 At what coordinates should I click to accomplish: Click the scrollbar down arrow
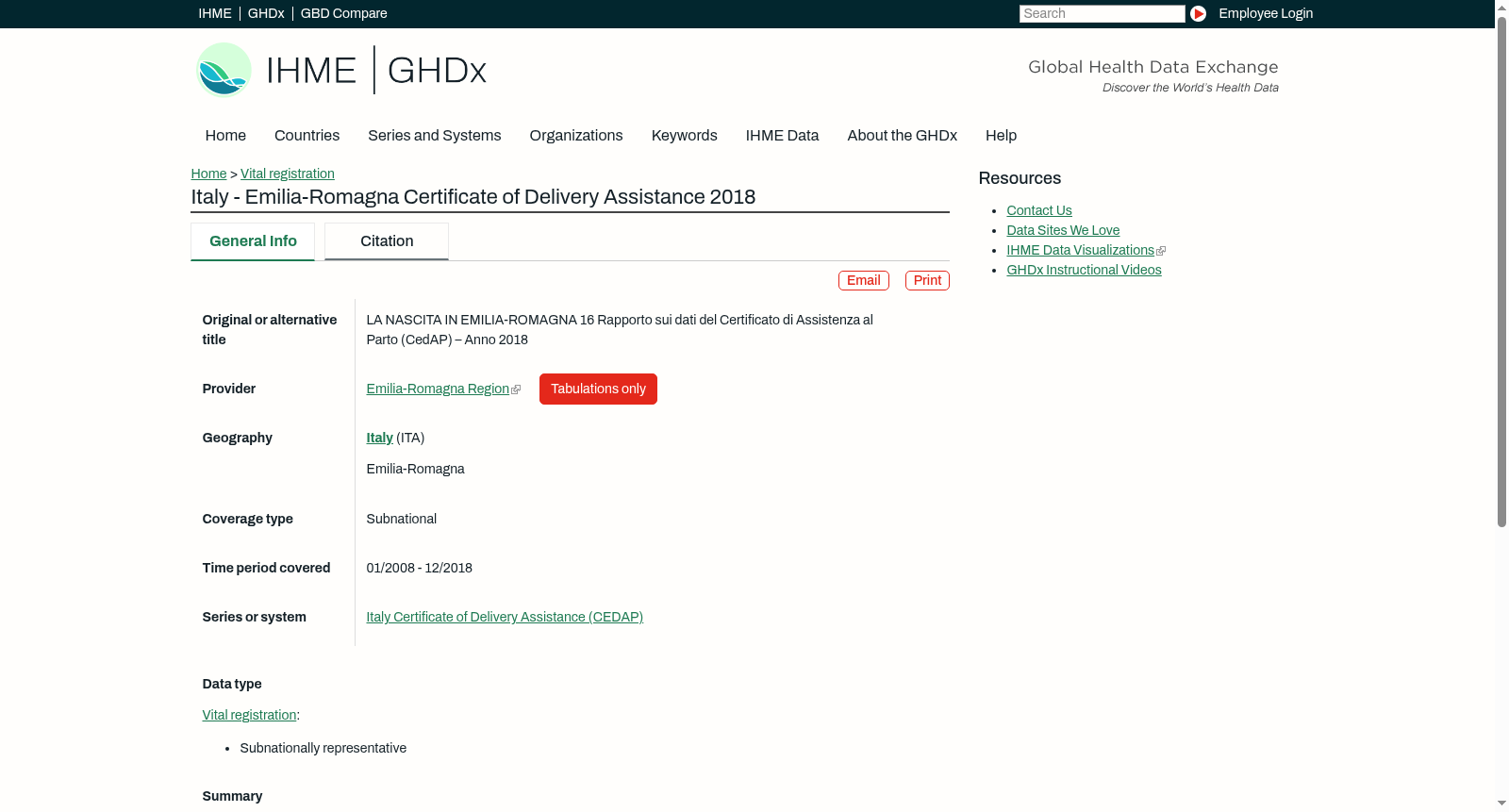(x=1501, y=804)
